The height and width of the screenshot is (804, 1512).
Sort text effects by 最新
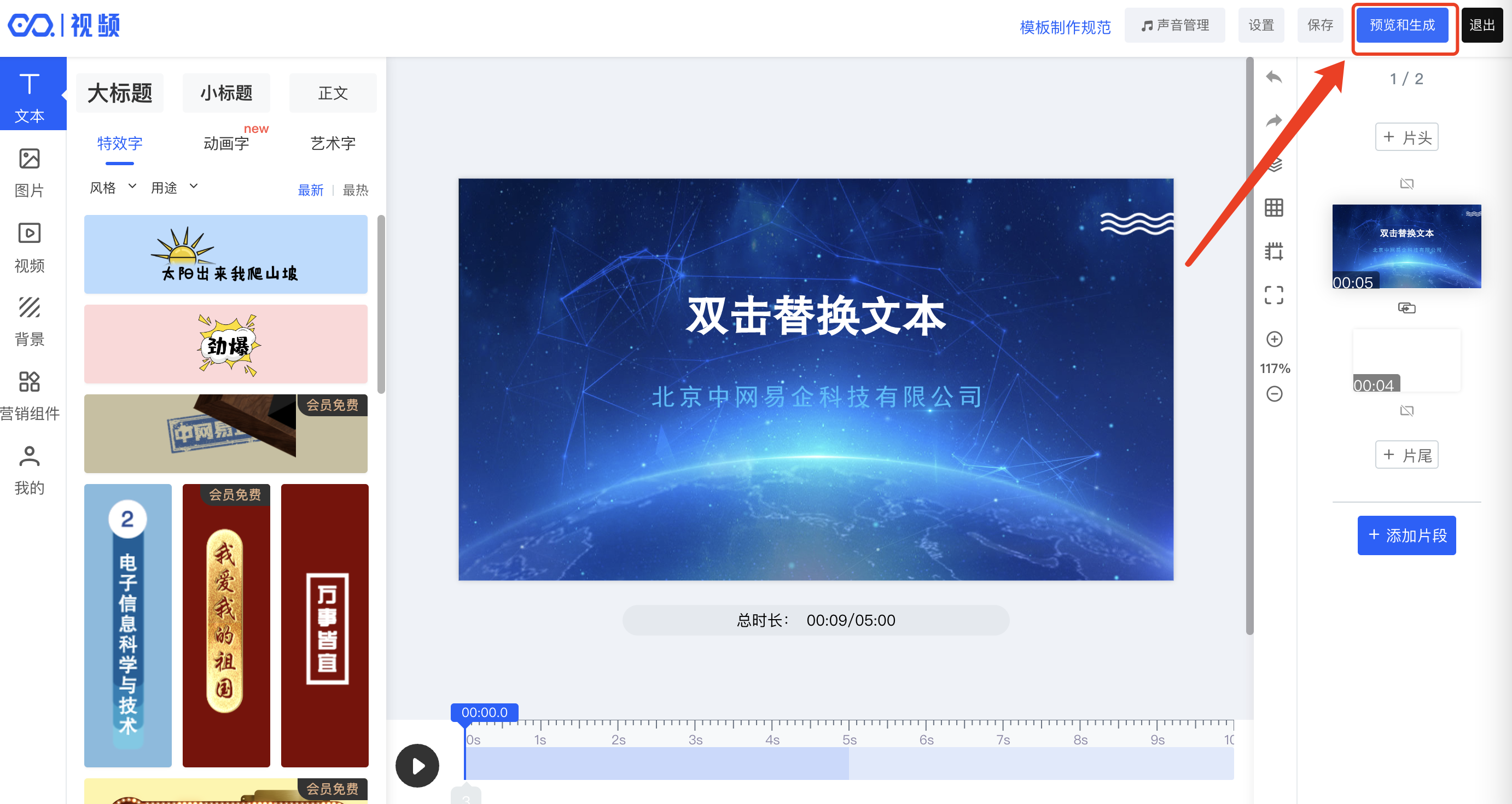click(x=311, y=190)
